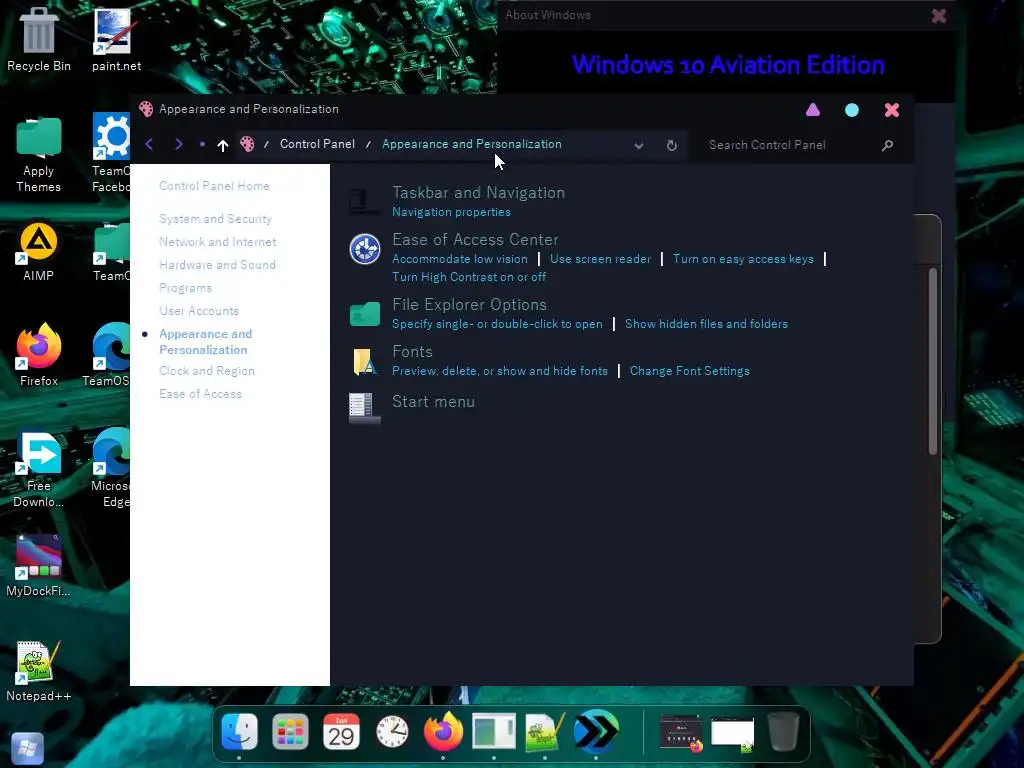The width and height of the screenshot is (1024, 768).
Task: Open Finder from the dock
Action: tap(239, 731)
